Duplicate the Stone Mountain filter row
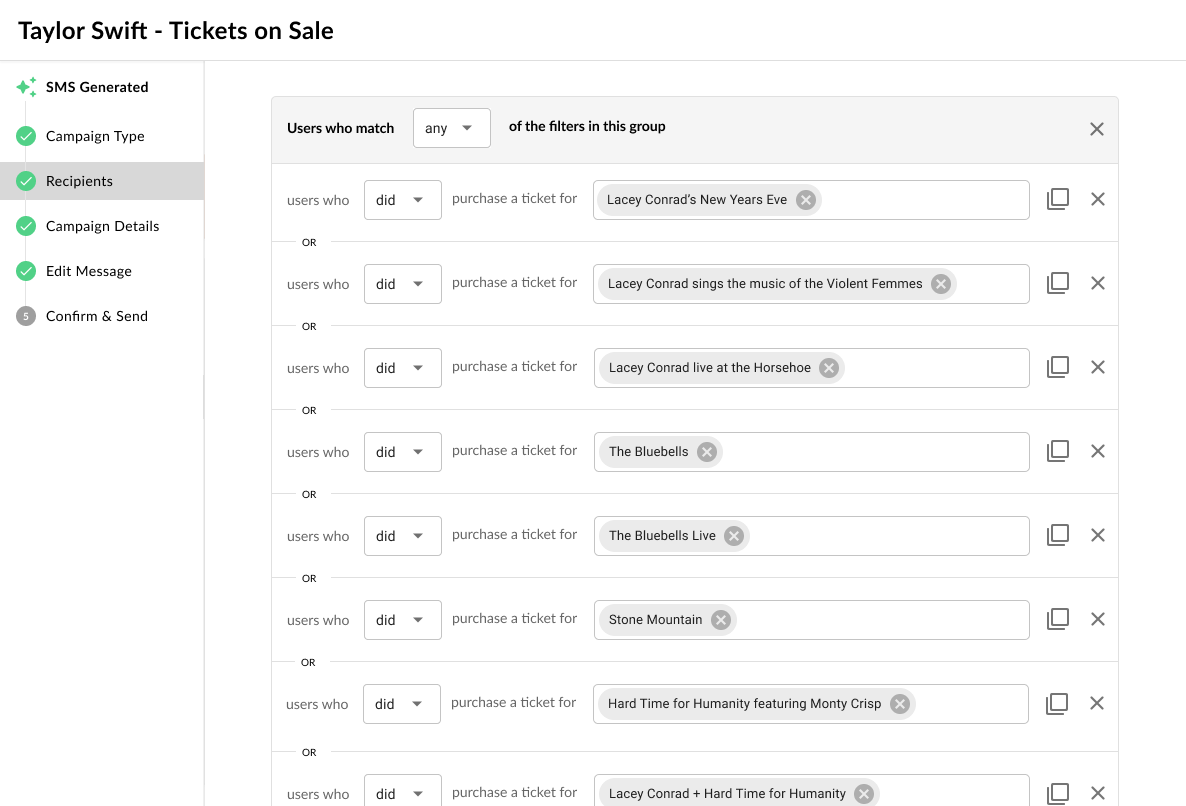Viewport: 1186px width, 806px height. tap(1057, 618)
